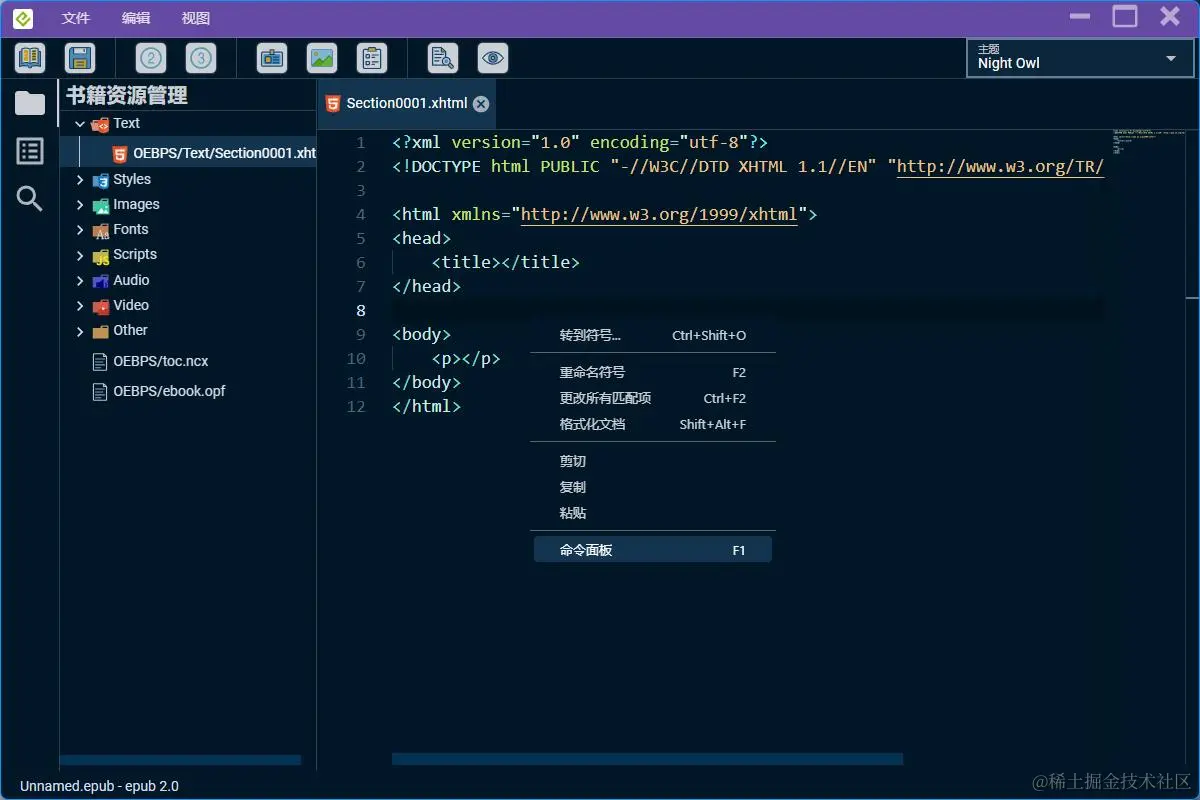Choose 复制 from context menu
The height and width of the screenshot is (800, 1200).
coord(653,488)
